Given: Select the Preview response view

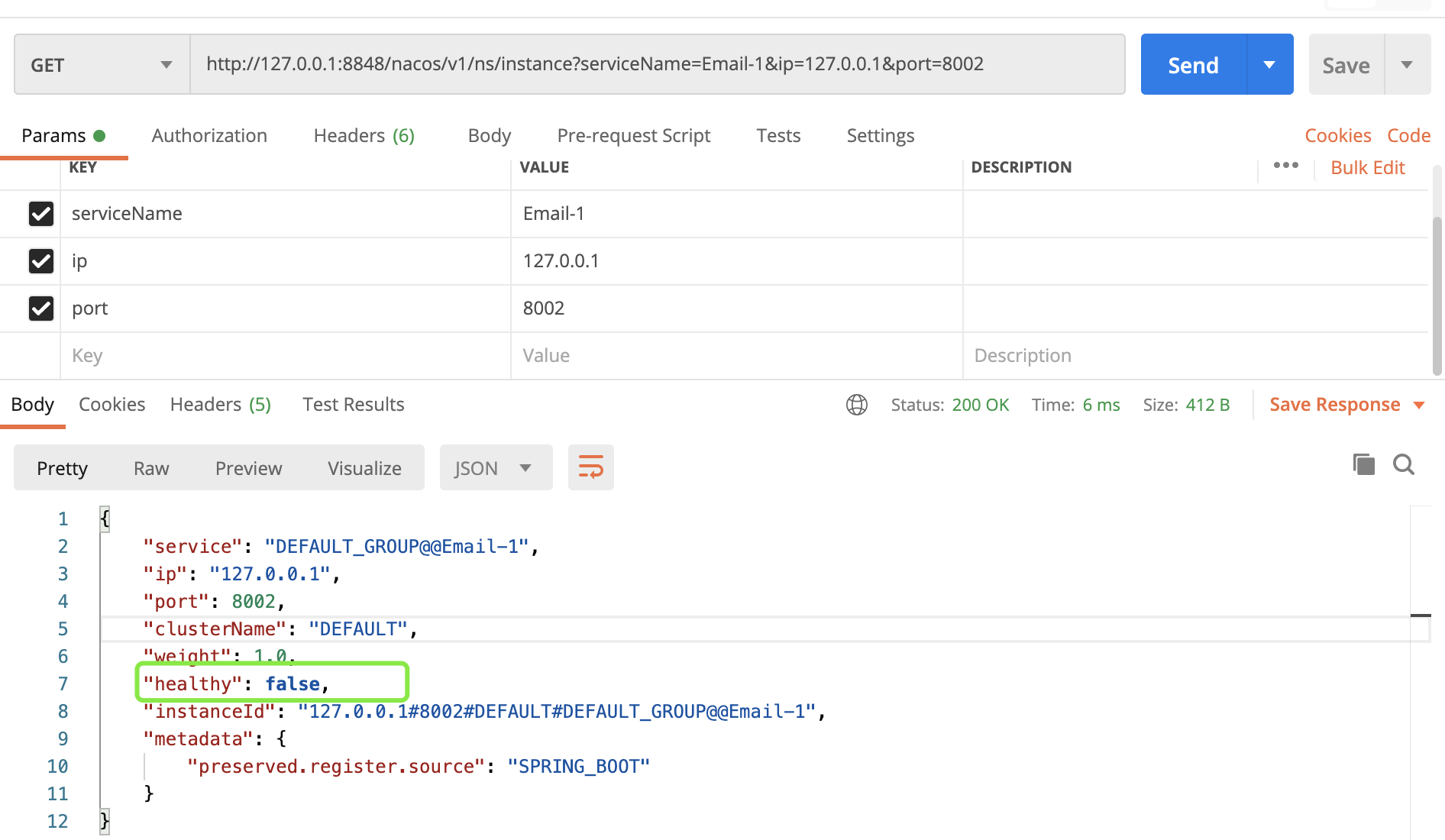Looking at the screenshot, I should pos(249,468).
